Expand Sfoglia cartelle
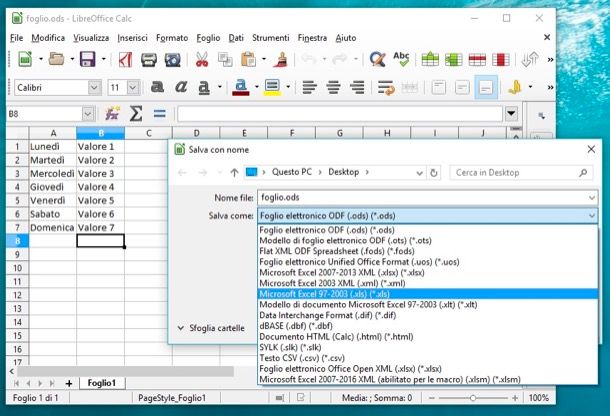Viewport: 610px width, 416px height. point(212,328)
